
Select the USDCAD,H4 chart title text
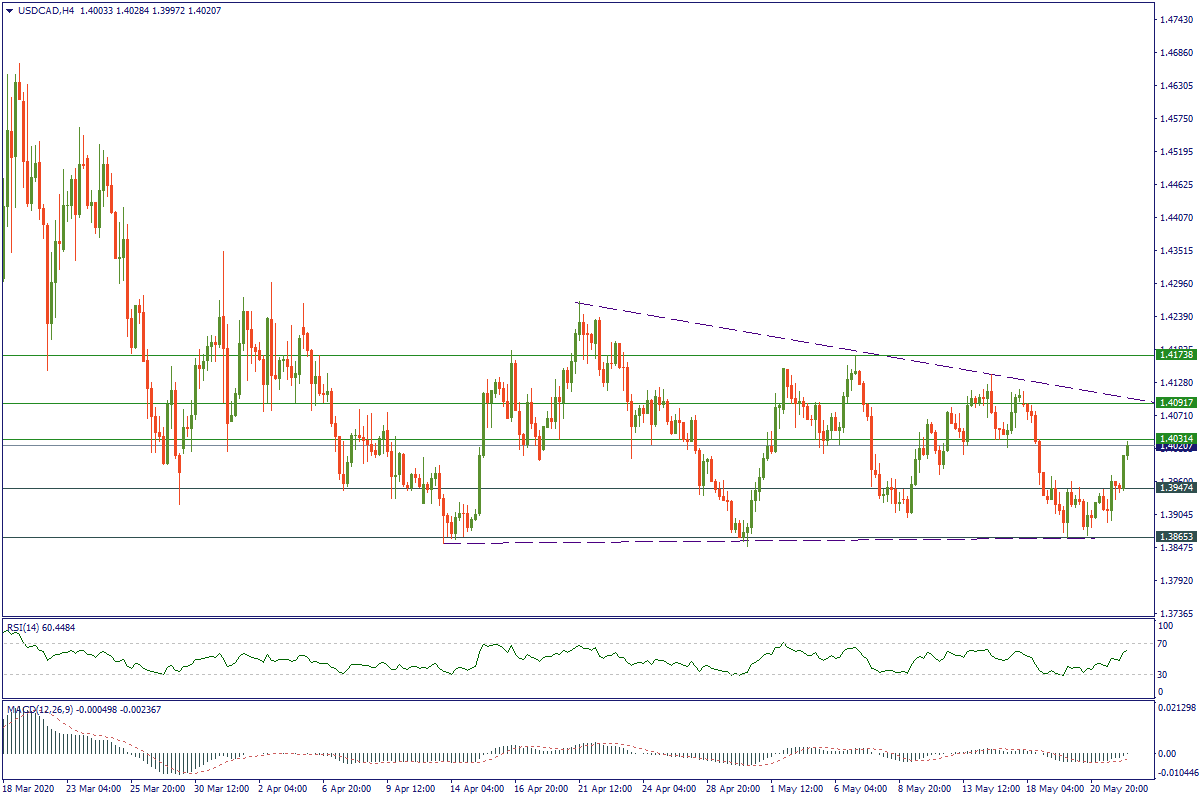pyautogui.click(x=45, y=11)
